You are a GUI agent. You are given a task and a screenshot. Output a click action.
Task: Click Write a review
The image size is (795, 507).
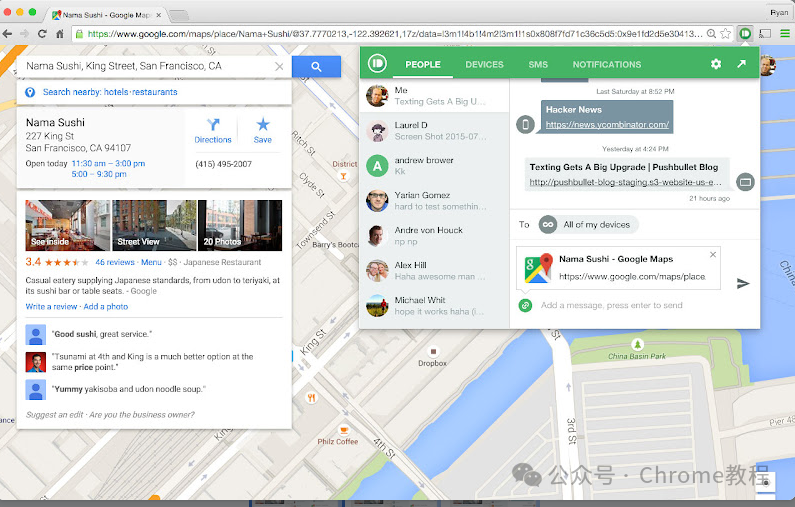pyautogui.click(x=51, y=307)
